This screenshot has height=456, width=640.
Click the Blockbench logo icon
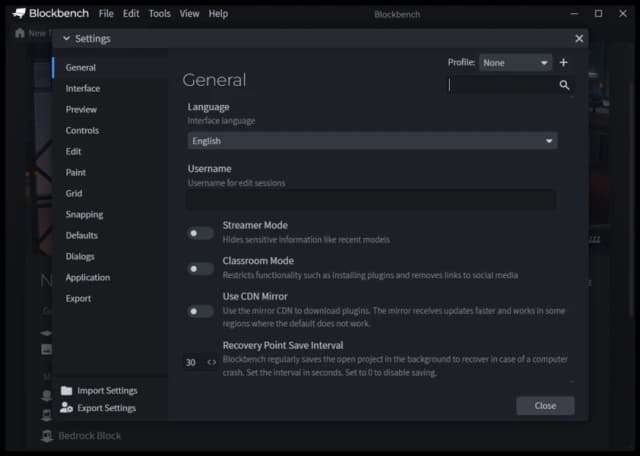pos(19,13)
